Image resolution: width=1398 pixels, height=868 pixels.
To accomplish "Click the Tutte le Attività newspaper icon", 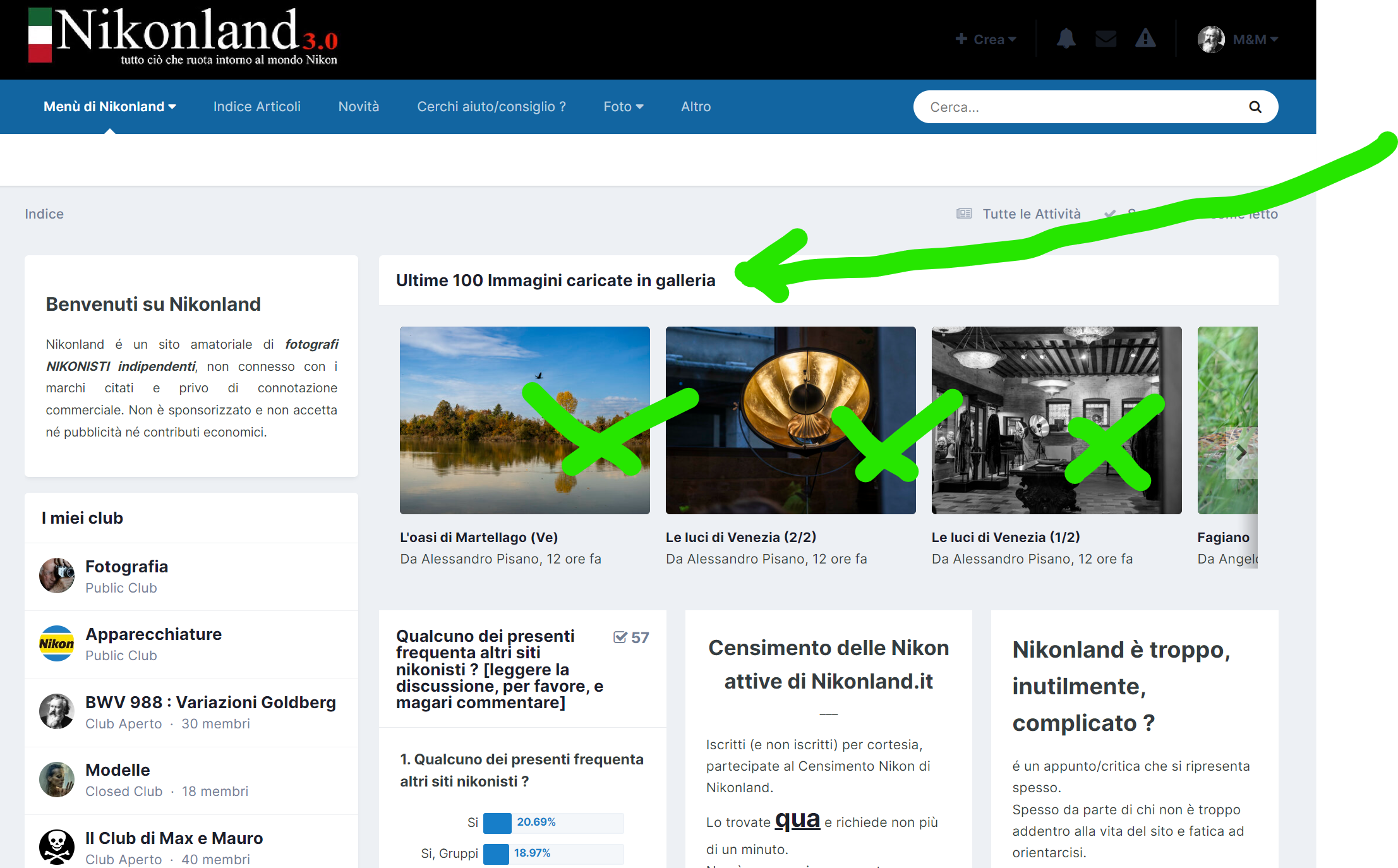I will click(964, 214).
